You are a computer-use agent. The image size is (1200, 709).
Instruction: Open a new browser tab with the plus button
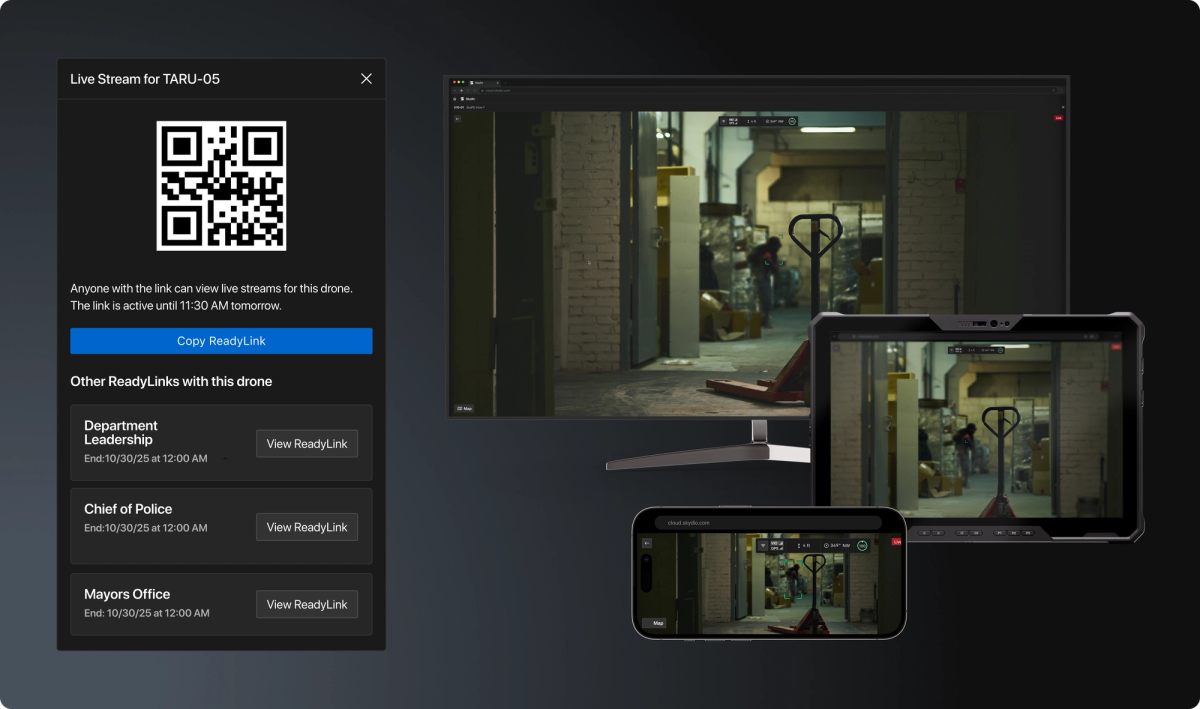pyautogui.click(x=505, y=83)
